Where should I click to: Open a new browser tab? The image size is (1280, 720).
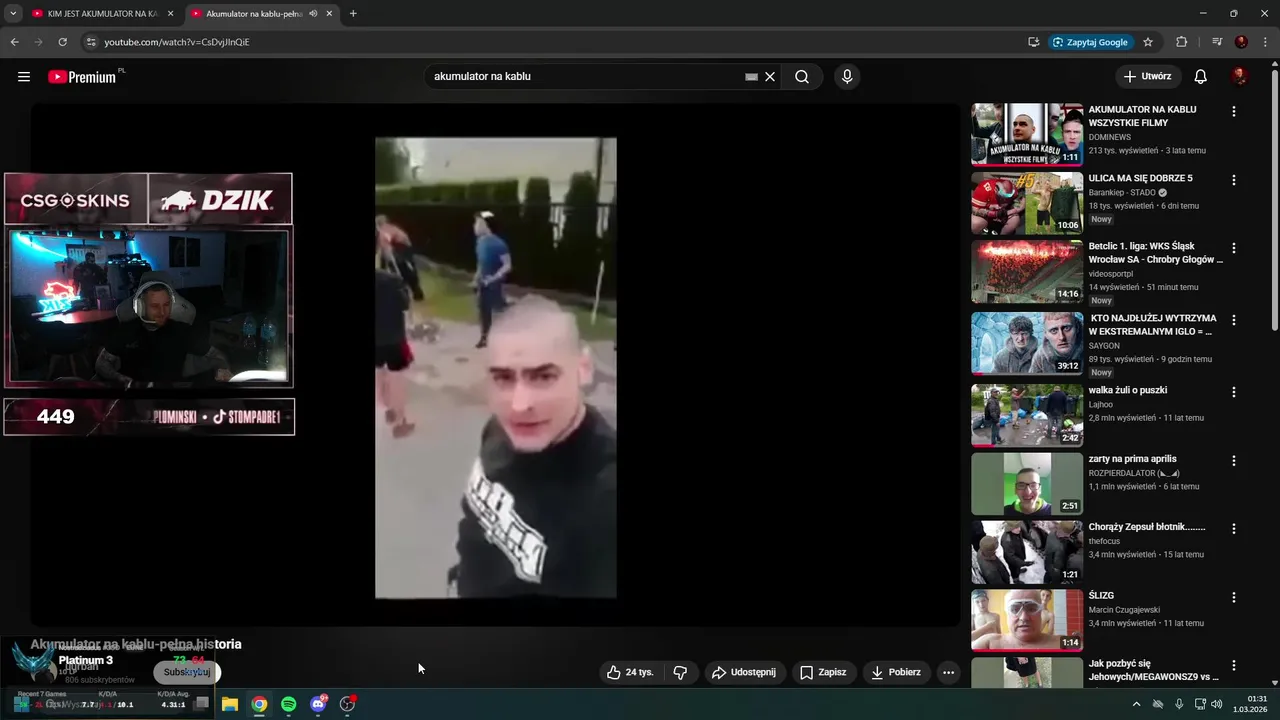(x=353, y=14)
